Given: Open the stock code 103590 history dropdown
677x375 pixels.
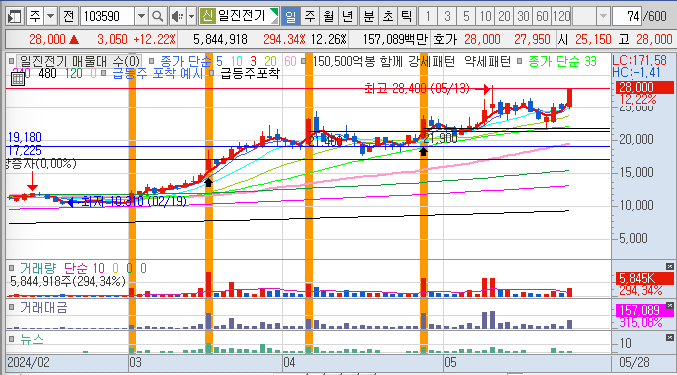Looking at the screenshot, I should [141, 16].
